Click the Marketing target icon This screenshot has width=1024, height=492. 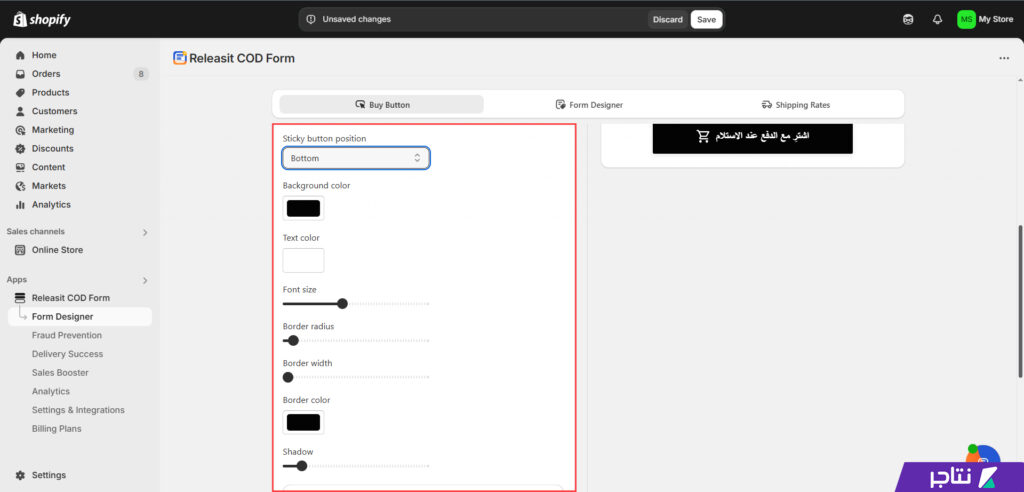[x=20, y=130]
